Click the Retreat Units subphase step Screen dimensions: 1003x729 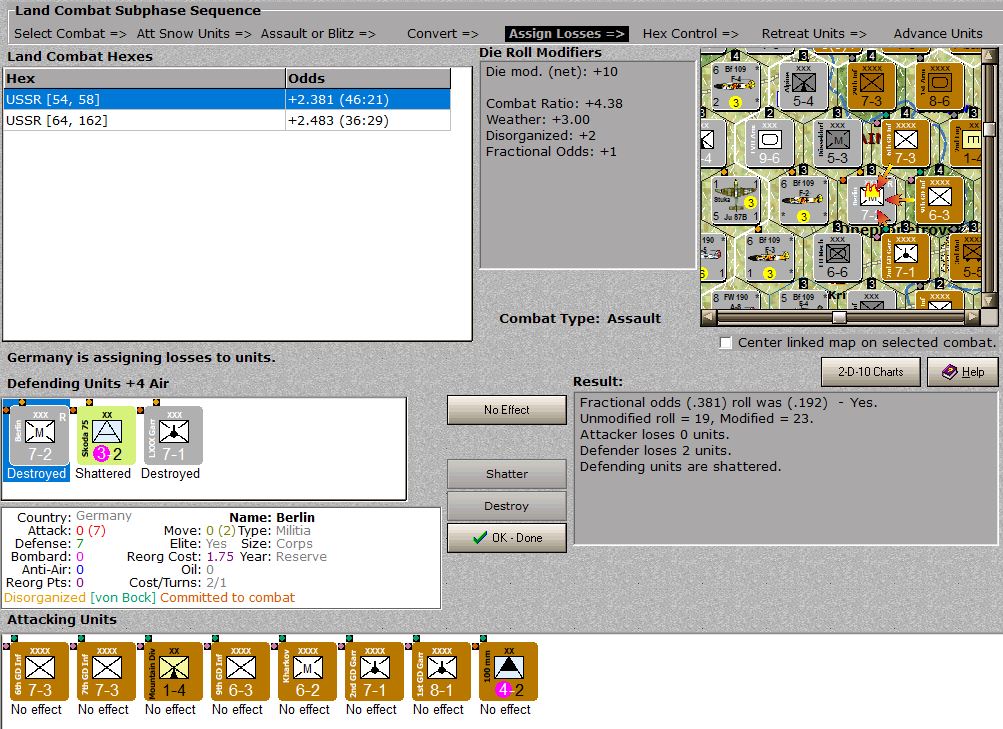click(814, 34)
